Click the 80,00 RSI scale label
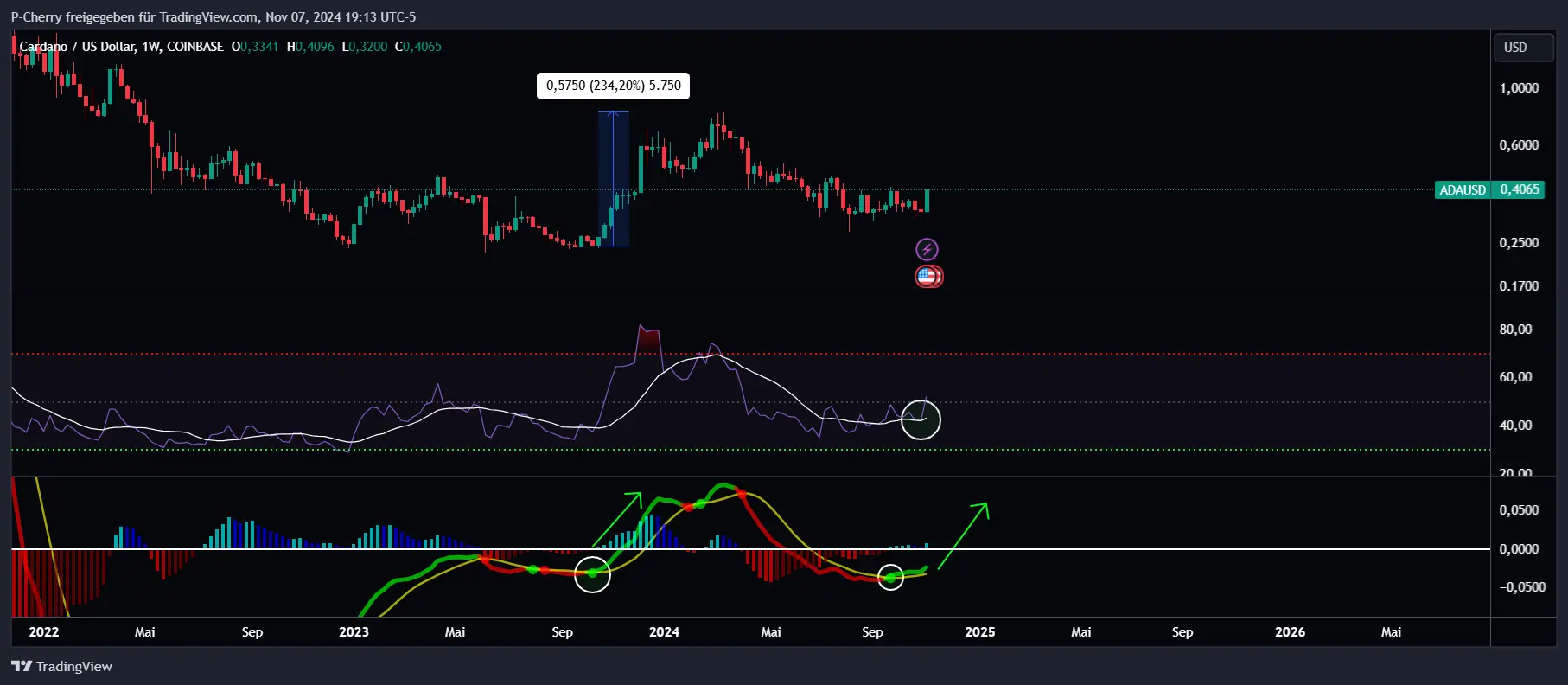1568x685 pixels. [x=1515, y=330]
